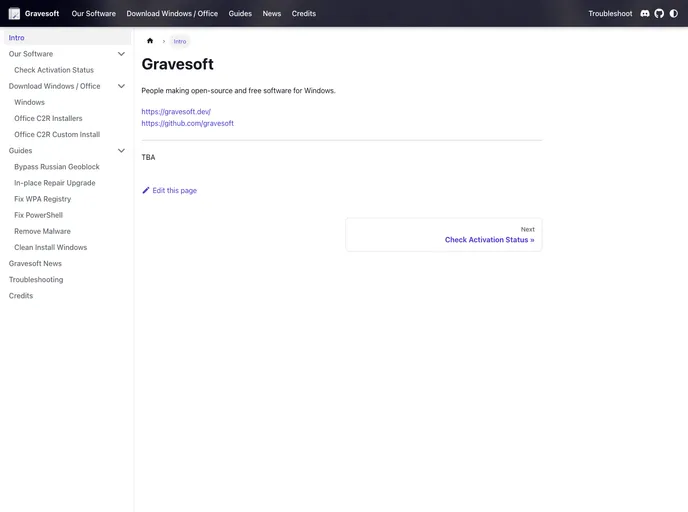The height and width of the screenshot is (512, 688).
Task: Open News in the top navbar
Action: coord(272,14)
